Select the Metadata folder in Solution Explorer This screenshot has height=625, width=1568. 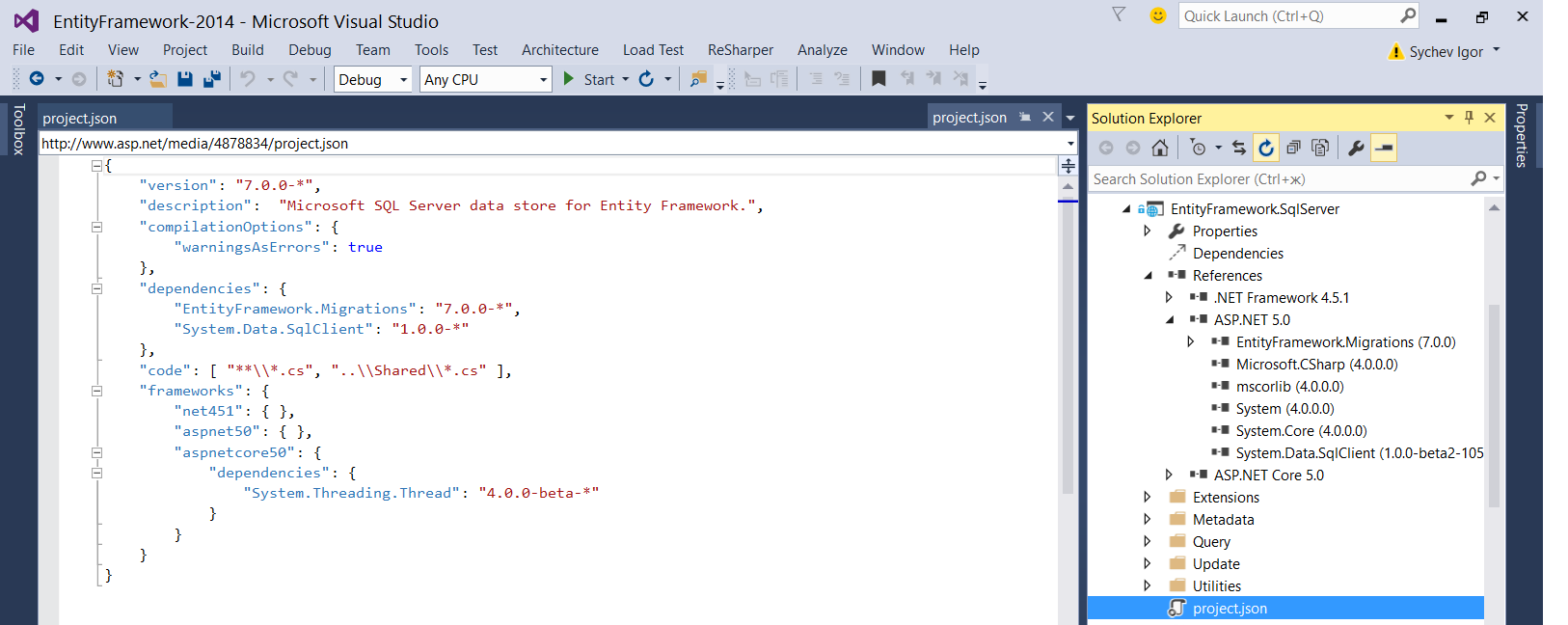pos(1224,519)
